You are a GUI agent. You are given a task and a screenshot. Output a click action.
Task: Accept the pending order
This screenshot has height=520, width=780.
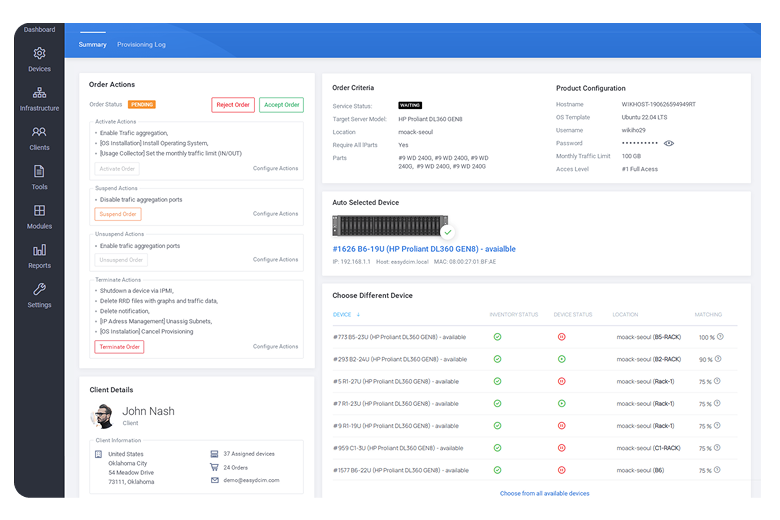pos(282,105)
